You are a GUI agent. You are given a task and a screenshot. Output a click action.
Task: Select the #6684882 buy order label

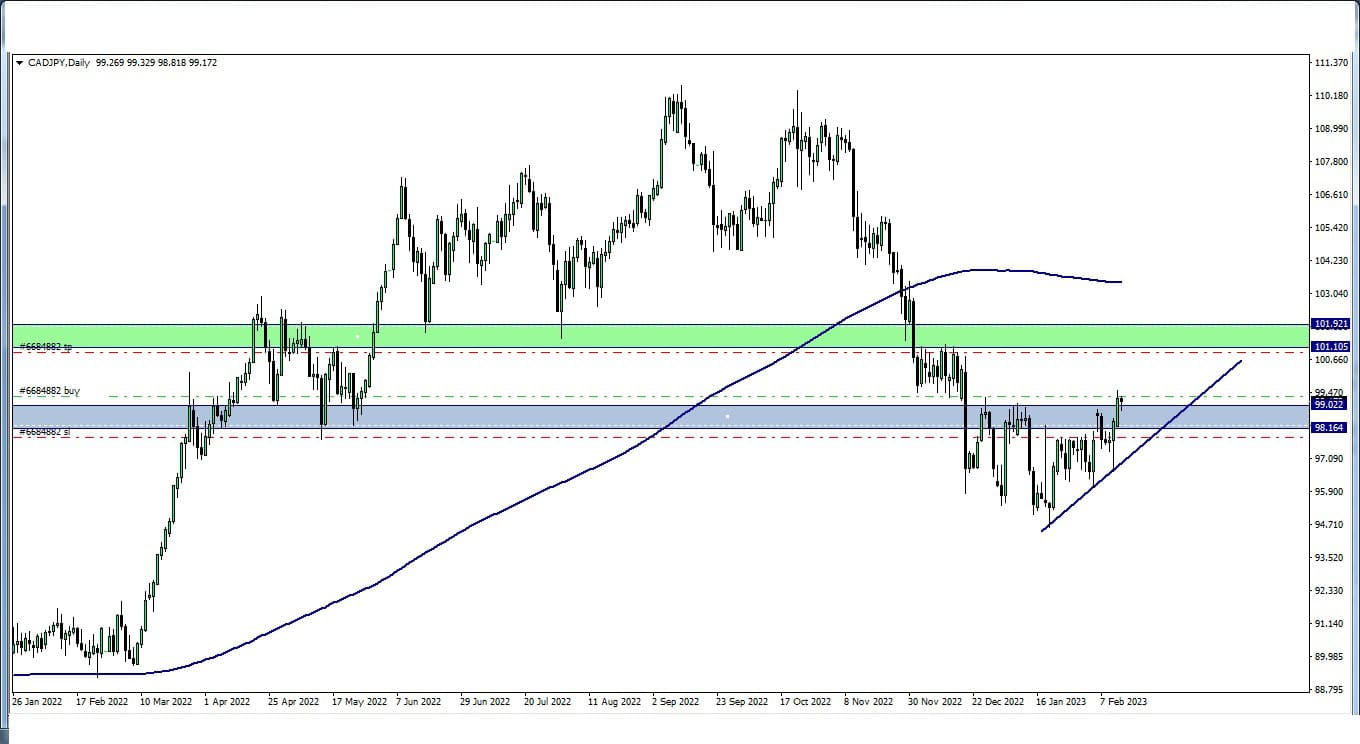point(49,391)
